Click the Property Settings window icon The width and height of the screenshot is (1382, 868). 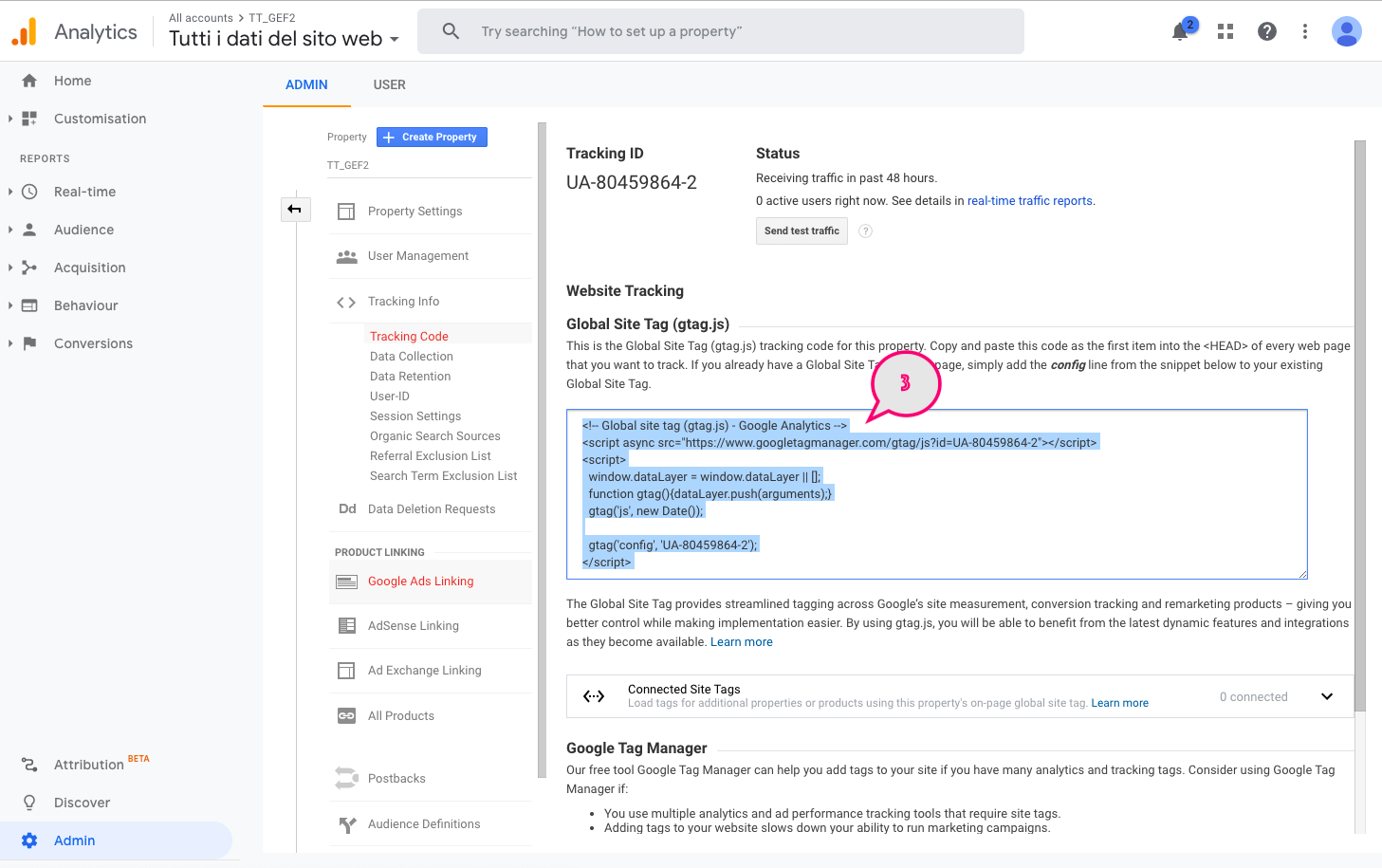(346, 212)
